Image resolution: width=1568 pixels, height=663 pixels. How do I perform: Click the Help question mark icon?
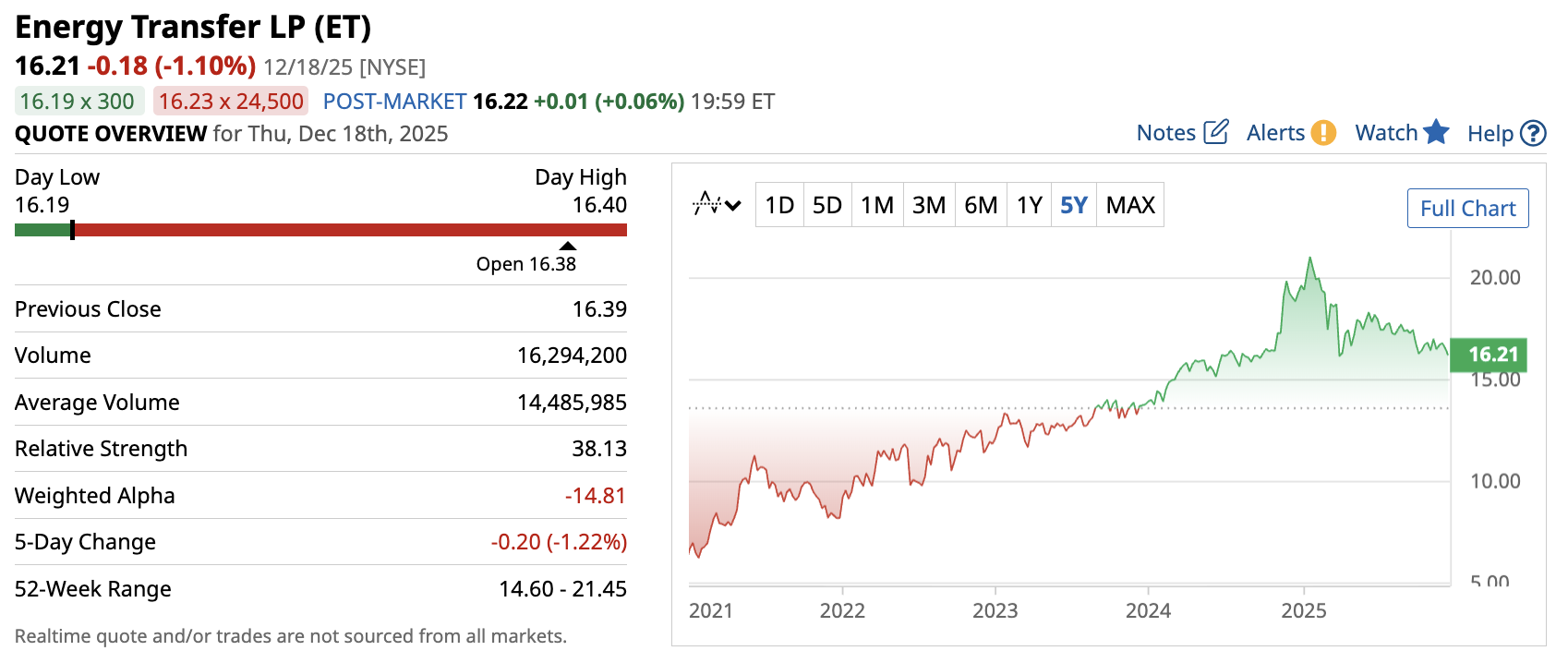1533,134
